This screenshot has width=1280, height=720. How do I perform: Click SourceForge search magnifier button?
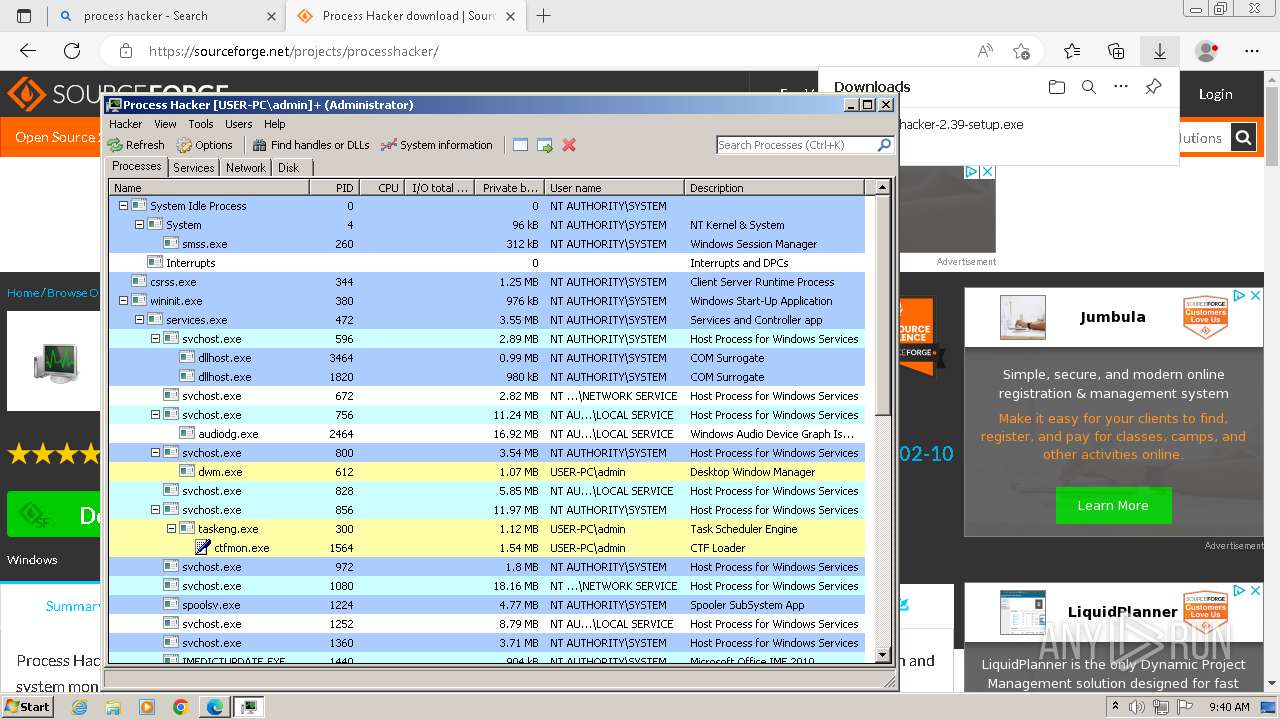pyautogui.click(x=1243, y=138)
